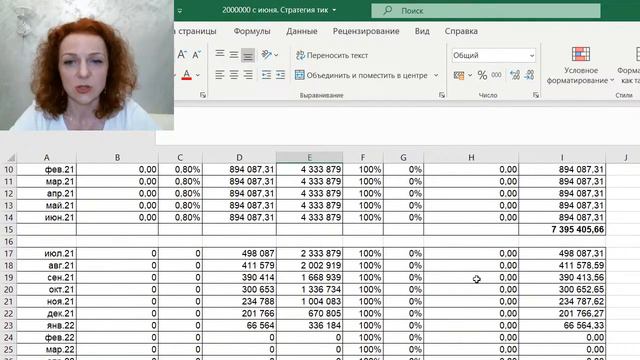
Task: Apply the accounting number format icon
Action: point(459,75)
